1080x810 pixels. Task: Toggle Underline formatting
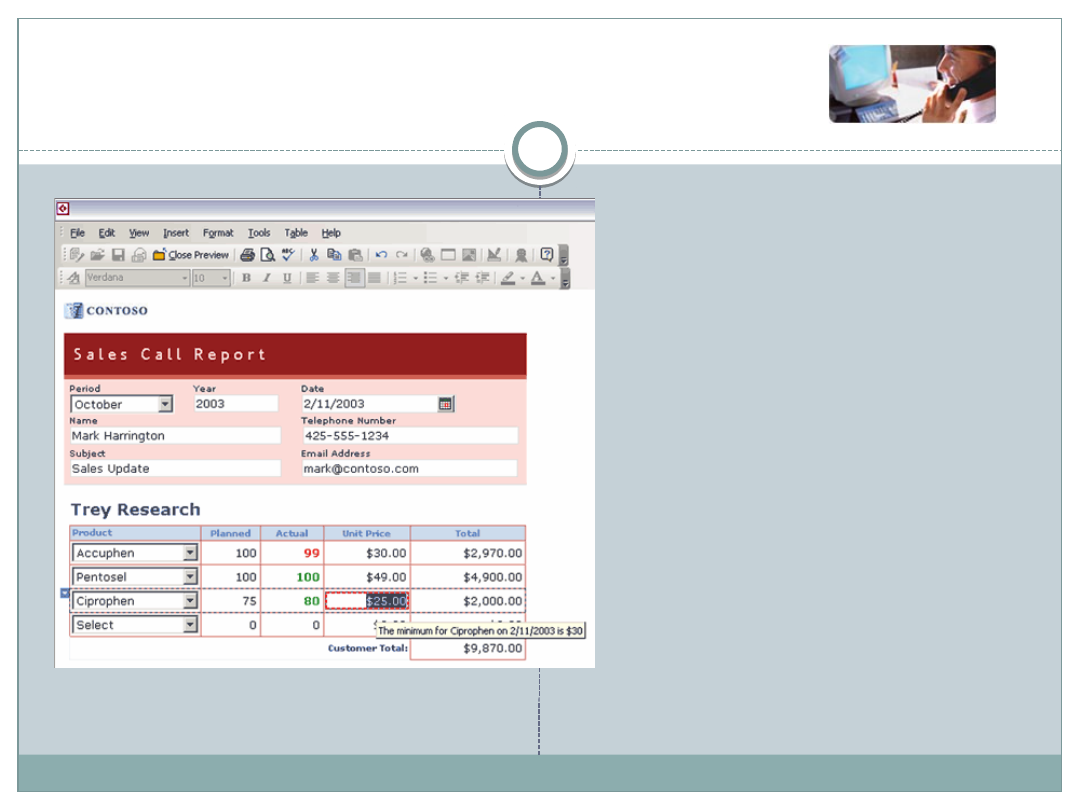[x=287, y=278]
